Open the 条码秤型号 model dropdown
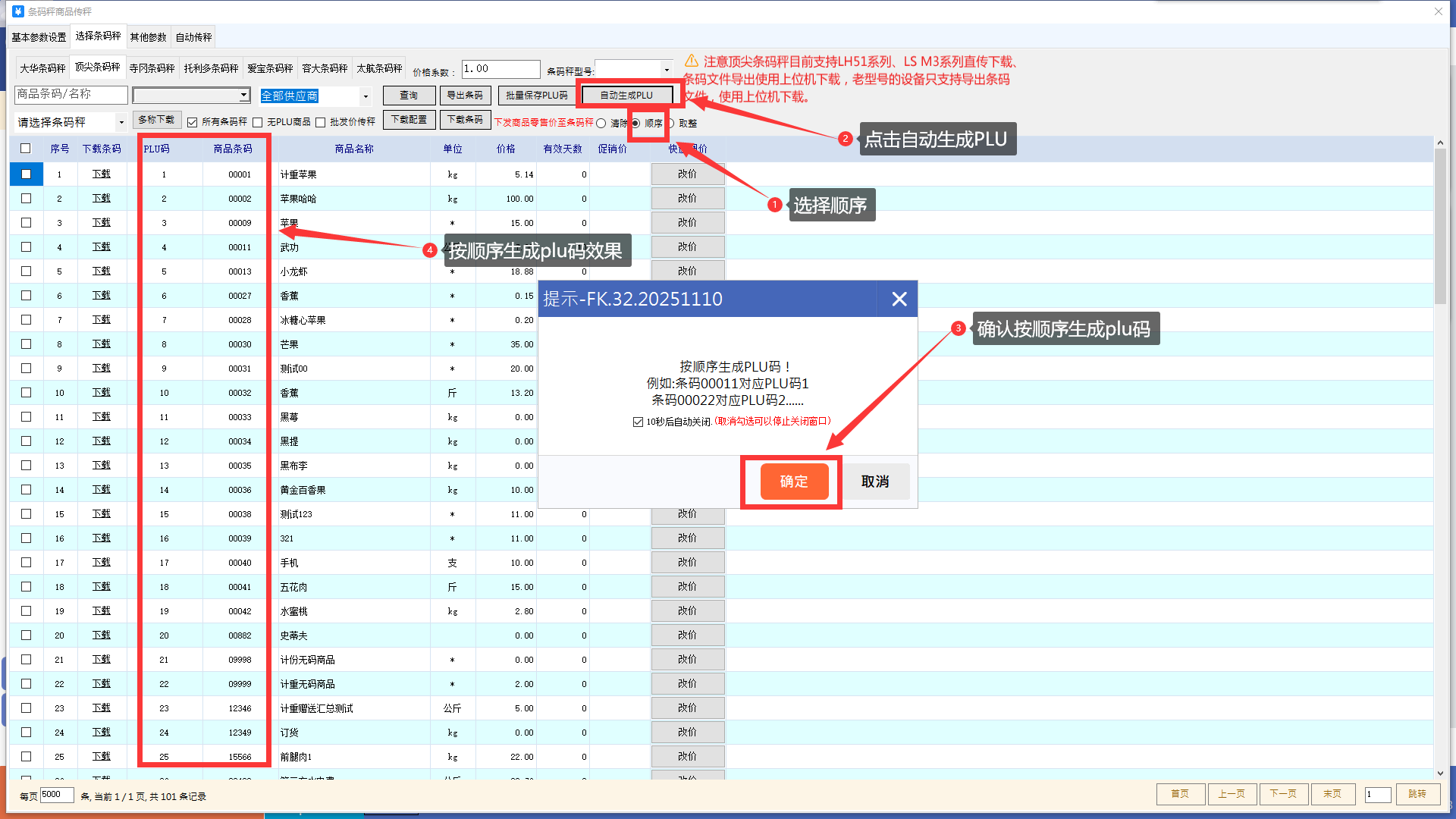The height and width of the screenshot is (819, 1456). 667,70
